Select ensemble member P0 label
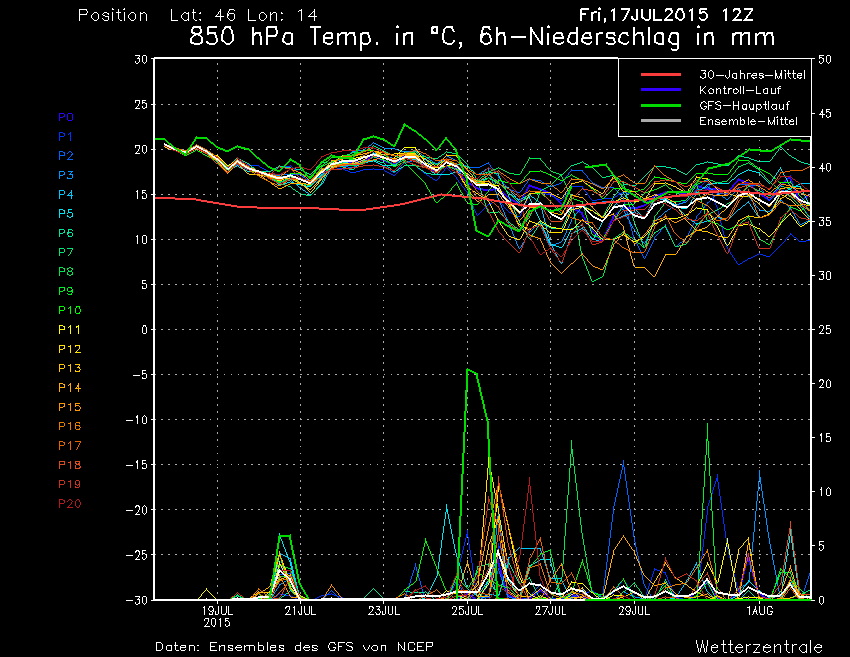The image size is (850, 657). click(x=65, y=117)
